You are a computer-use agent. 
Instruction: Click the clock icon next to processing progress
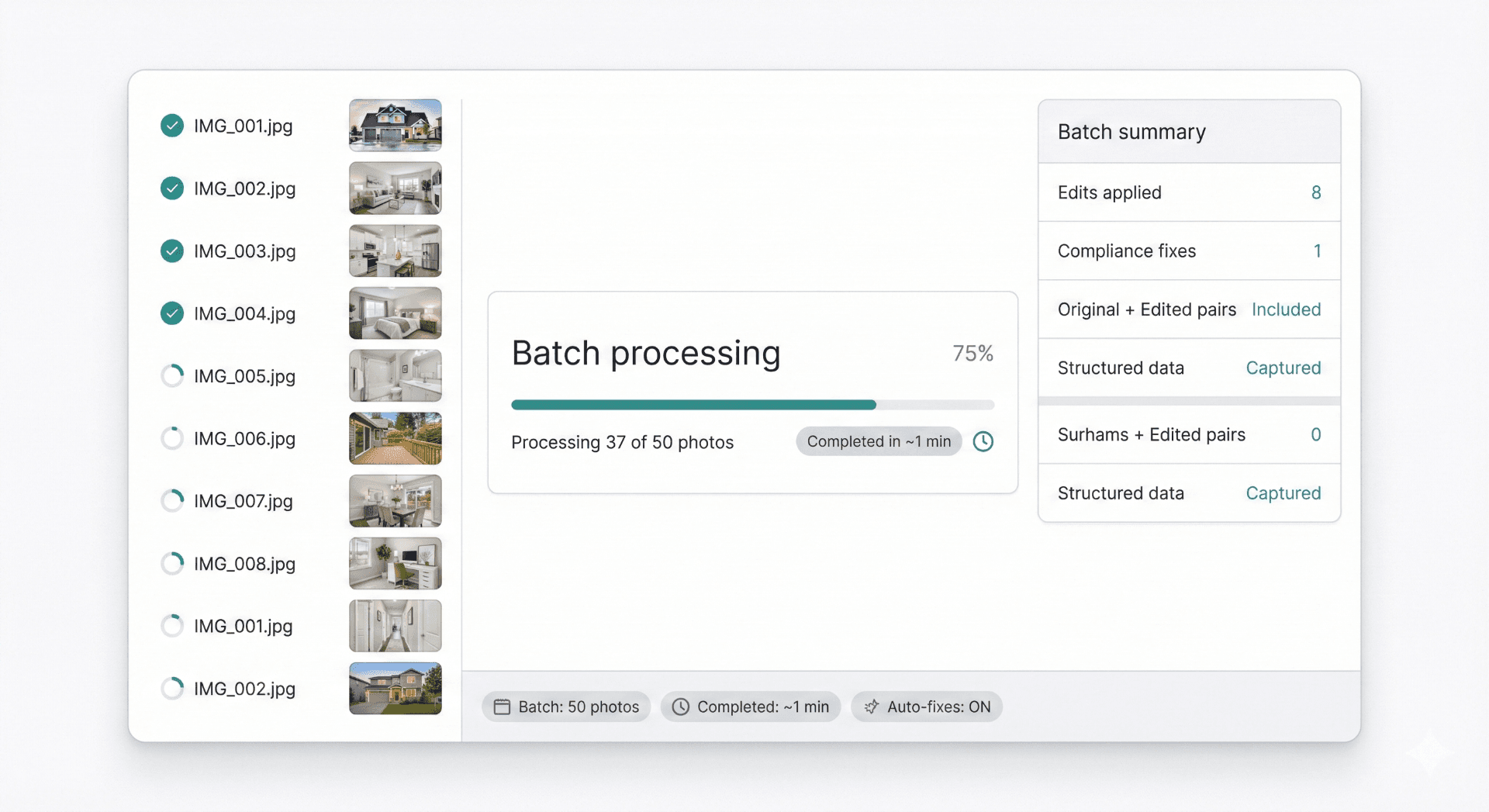[983, 441]
